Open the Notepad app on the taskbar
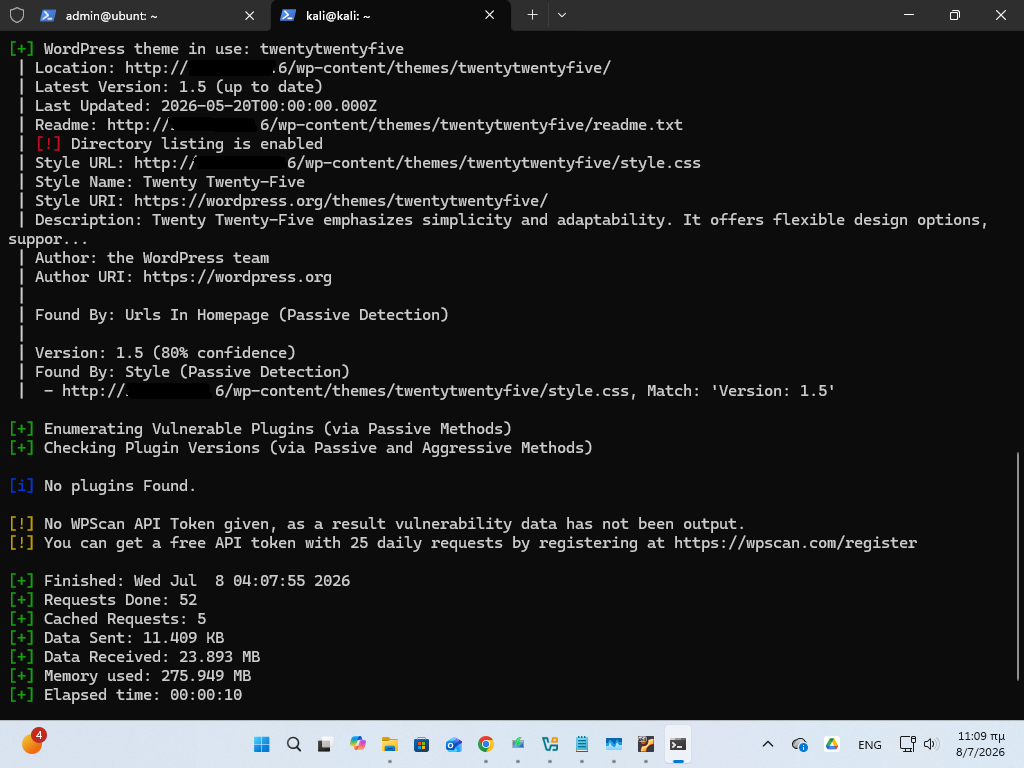1024x768 pixels. [582, 744]
